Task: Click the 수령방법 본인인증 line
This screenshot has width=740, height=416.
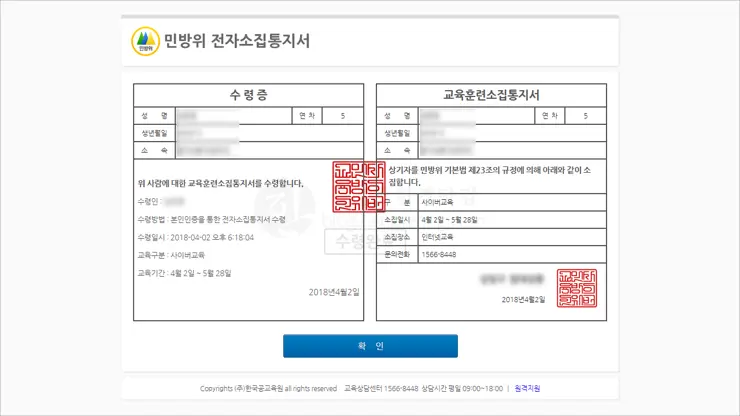Action: point(211,220)
